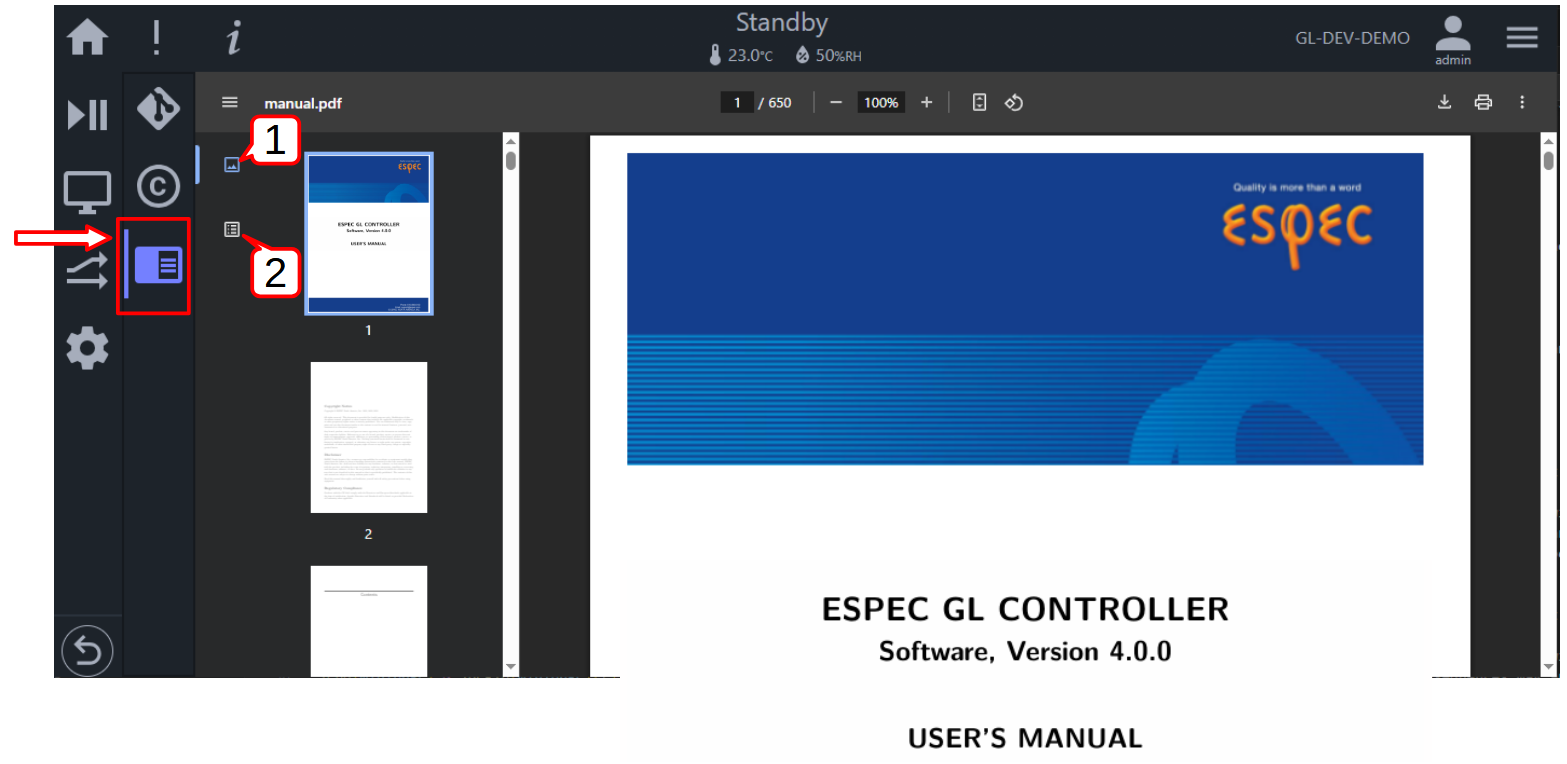The width and height of the screenshot is (1567, 764).
Task: Zoom out with the minus button
Action: (836, 102)
